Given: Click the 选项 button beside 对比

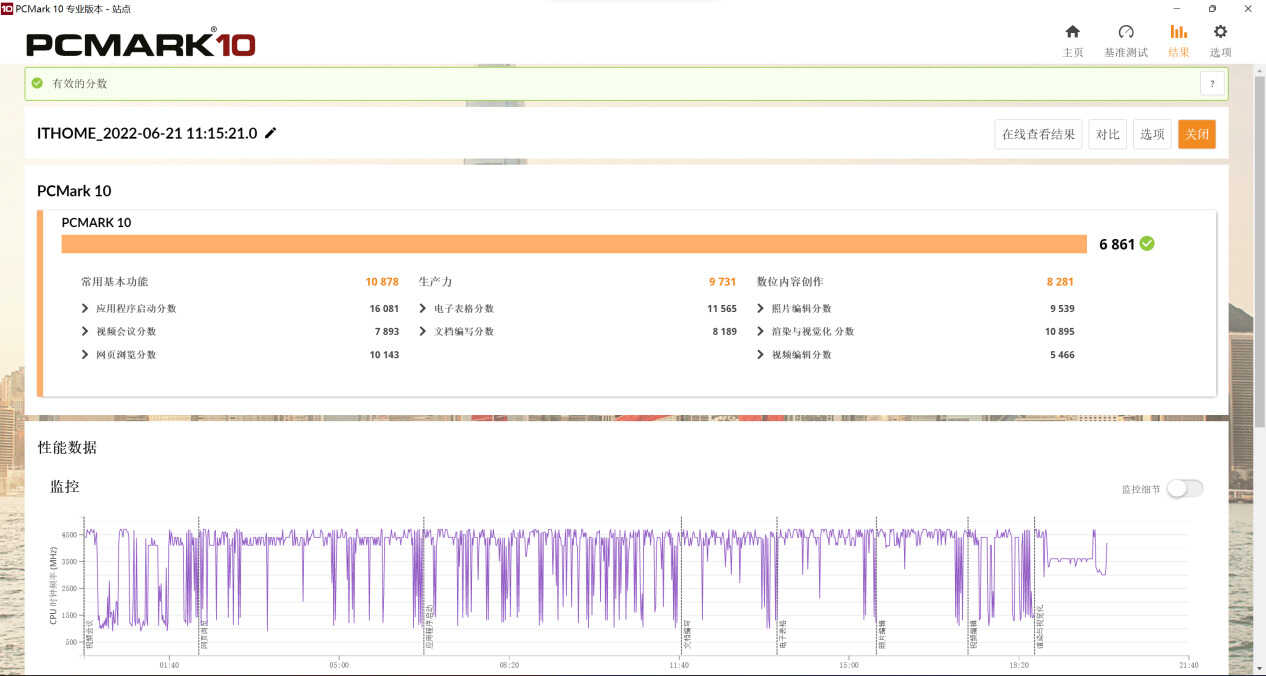Looking at the screenshot, I should pyautogui.click(x=1153, y=134).
